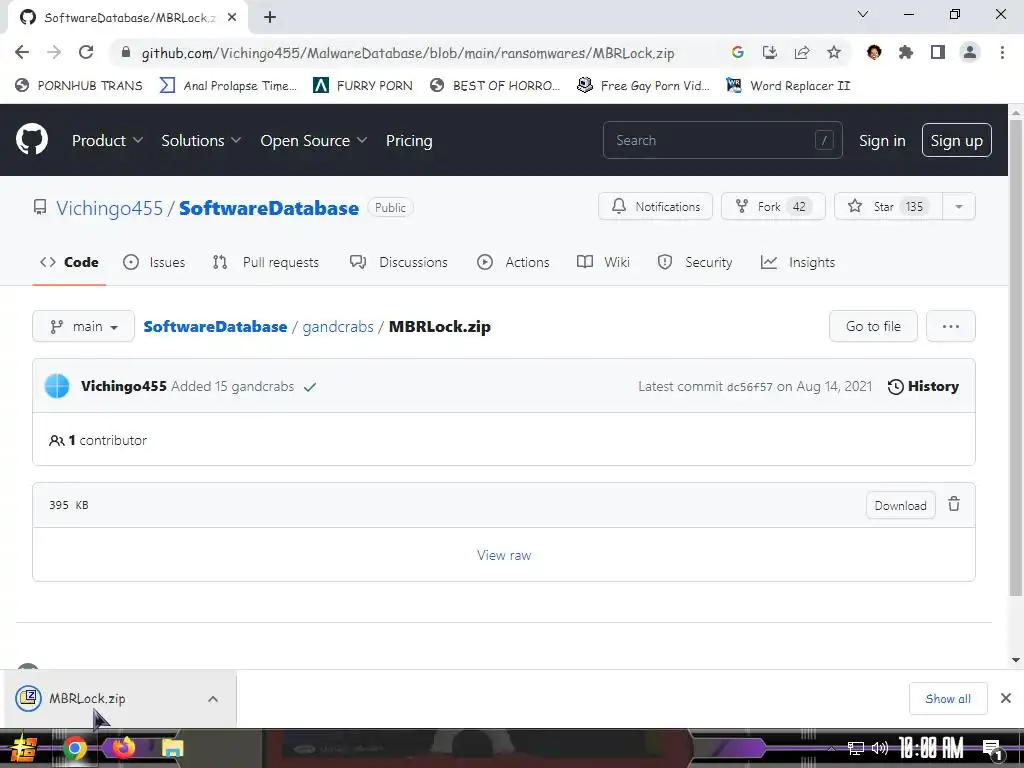
Task: Click the Sign up button
Action: (957, 140)
